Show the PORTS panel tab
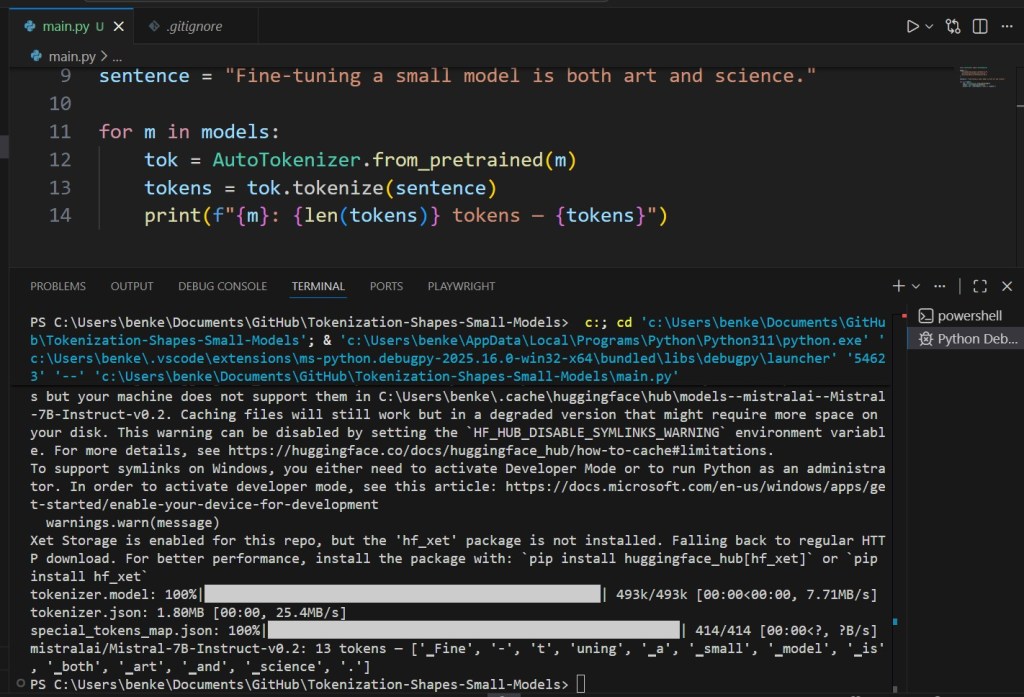The width and height of the screenshot is (1024, 697). (x=386, y=286)
